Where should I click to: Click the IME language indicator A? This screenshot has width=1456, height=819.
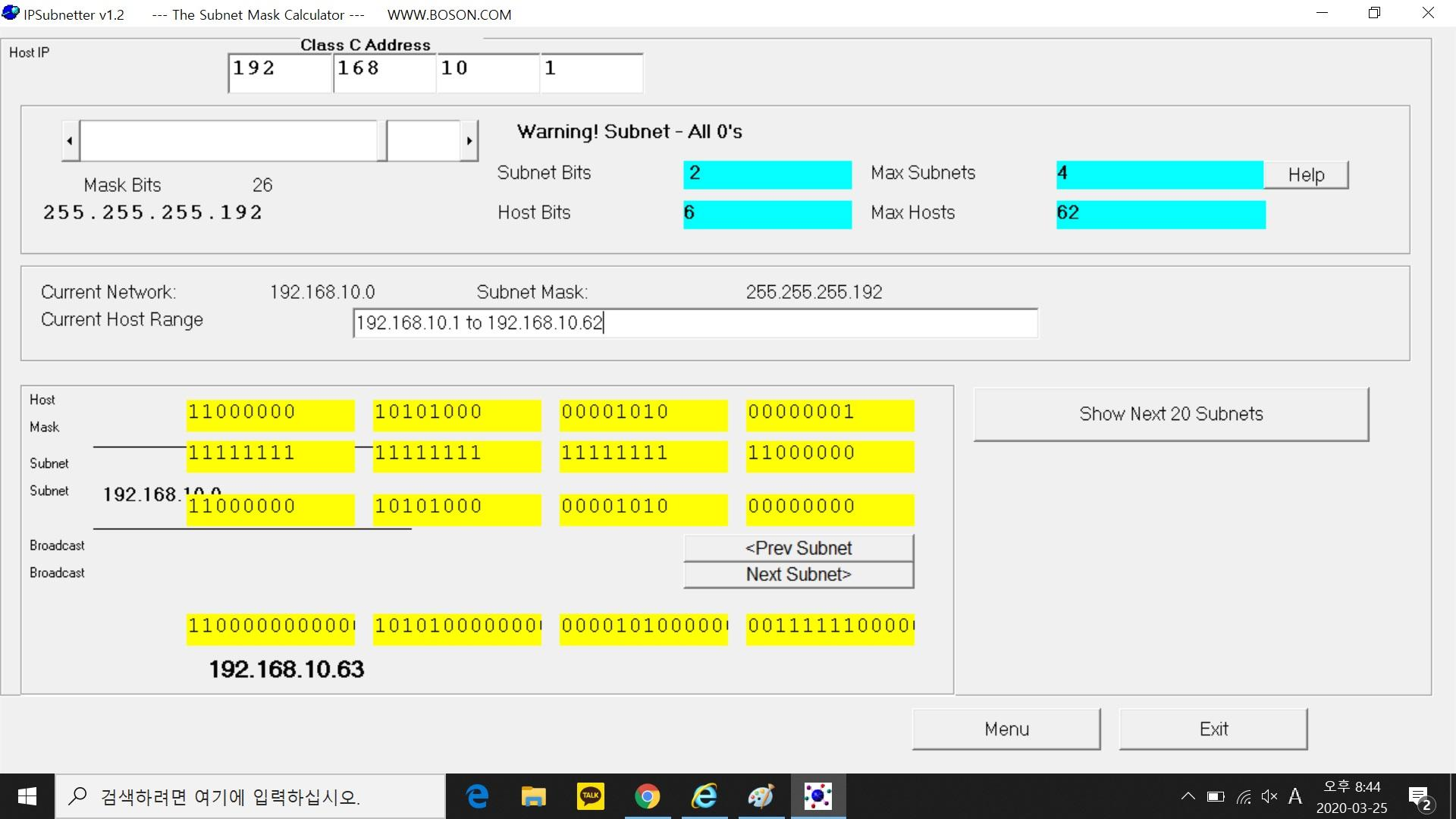1295,796
